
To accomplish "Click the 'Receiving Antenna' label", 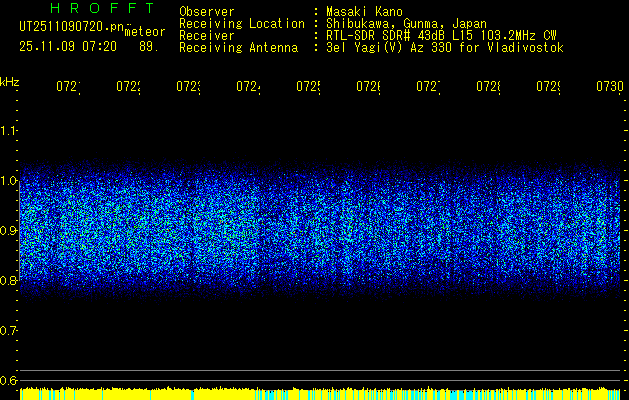I will (238, 48).
